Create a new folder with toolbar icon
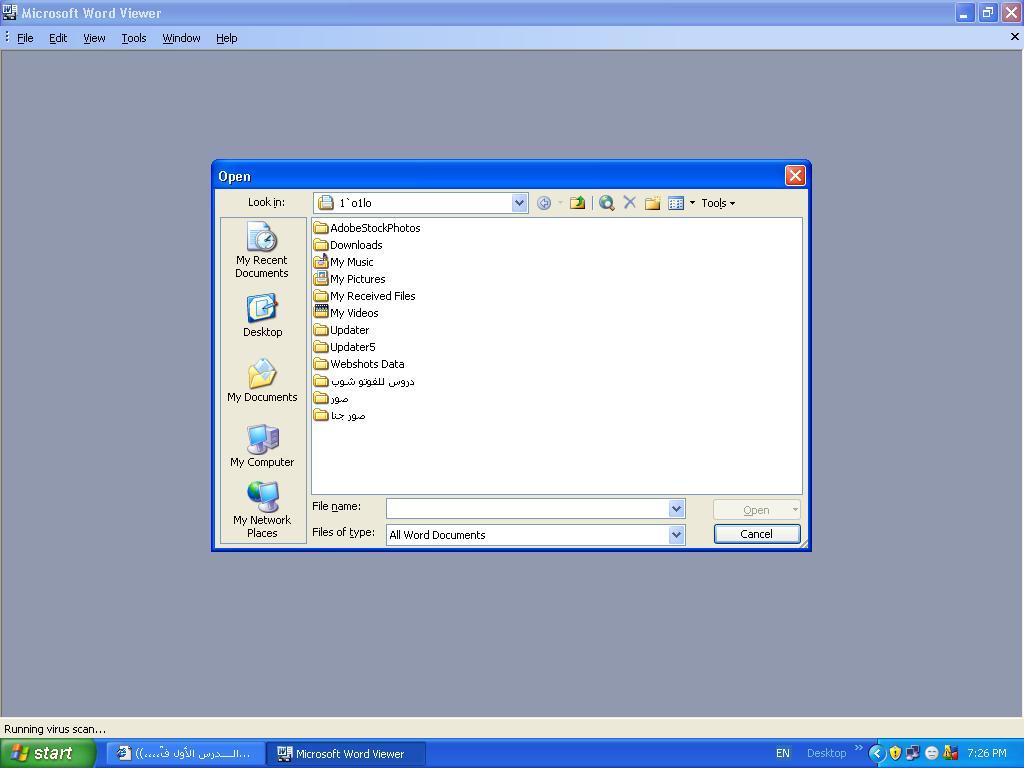The image size is (1024, 768). point(652,203)
